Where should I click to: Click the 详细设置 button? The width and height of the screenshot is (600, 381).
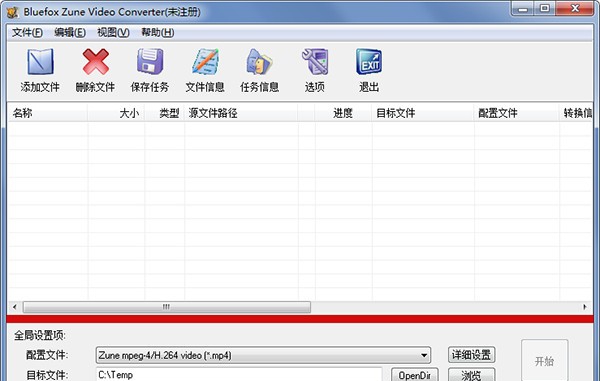click(471, 355)
